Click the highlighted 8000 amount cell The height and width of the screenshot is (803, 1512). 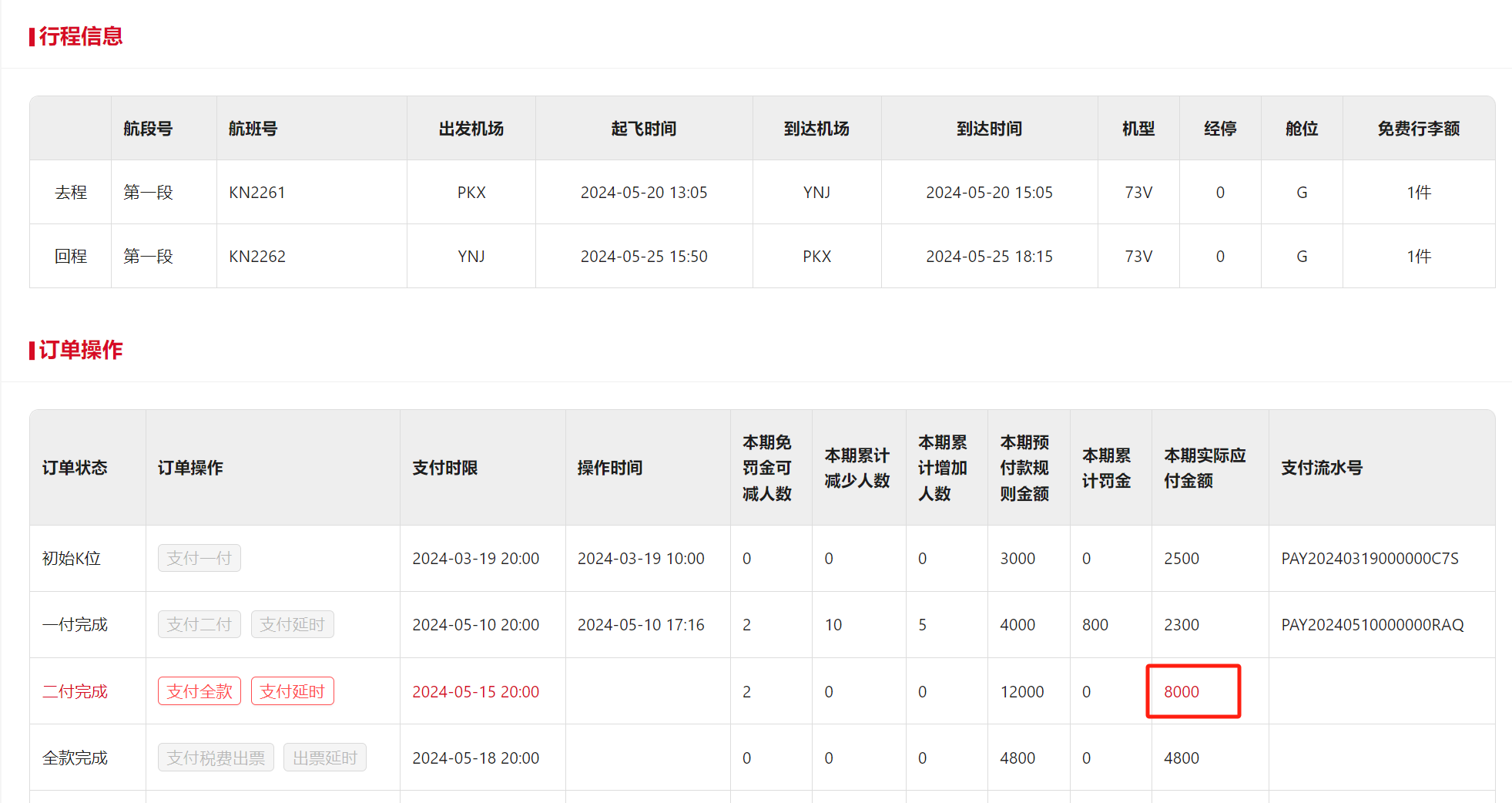pyautogui.click(x=1182, y=692)
